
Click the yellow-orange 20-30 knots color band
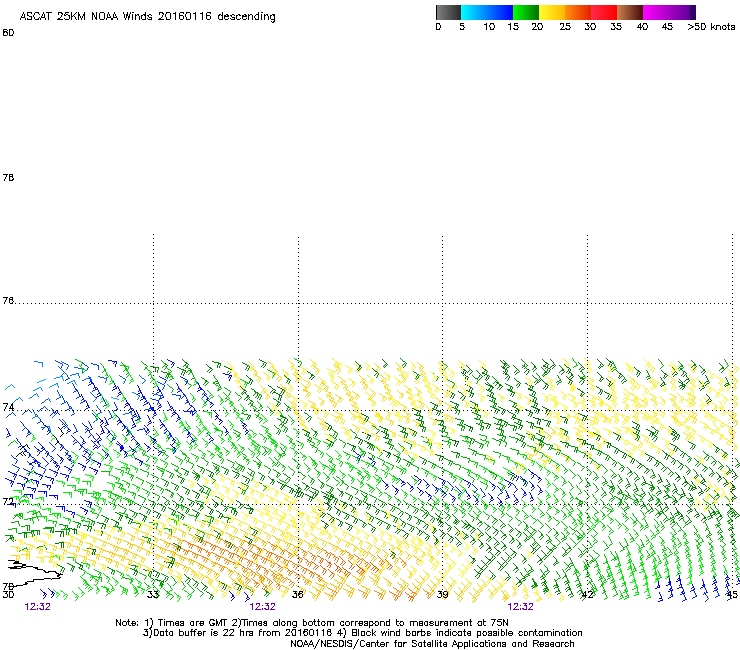click(x=565, y=12)
